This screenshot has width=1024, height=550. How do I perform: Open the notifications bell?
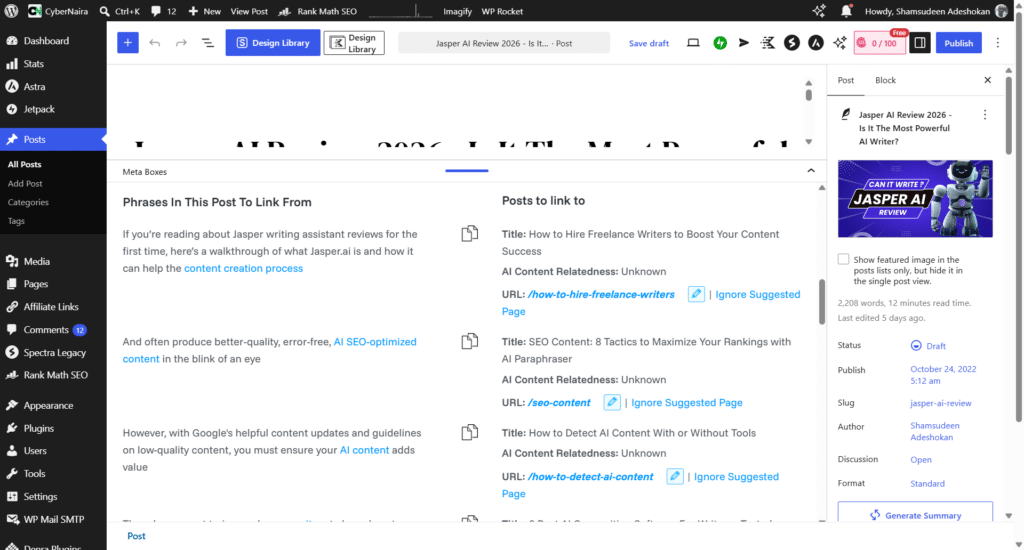click(x=846, y=11)
